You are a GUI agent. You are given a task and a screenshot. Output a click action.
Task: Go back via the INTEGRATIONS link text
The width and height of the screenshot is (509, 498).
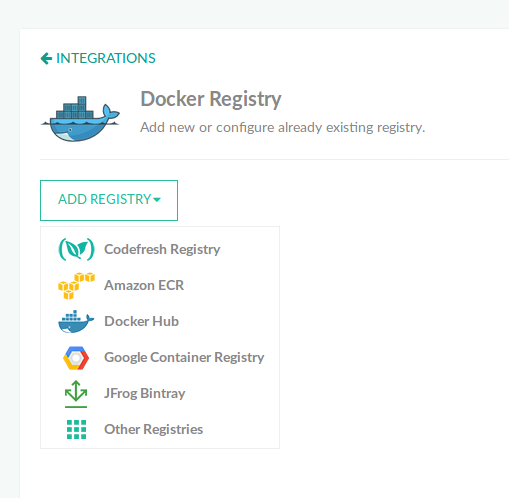tap(106, 58)
